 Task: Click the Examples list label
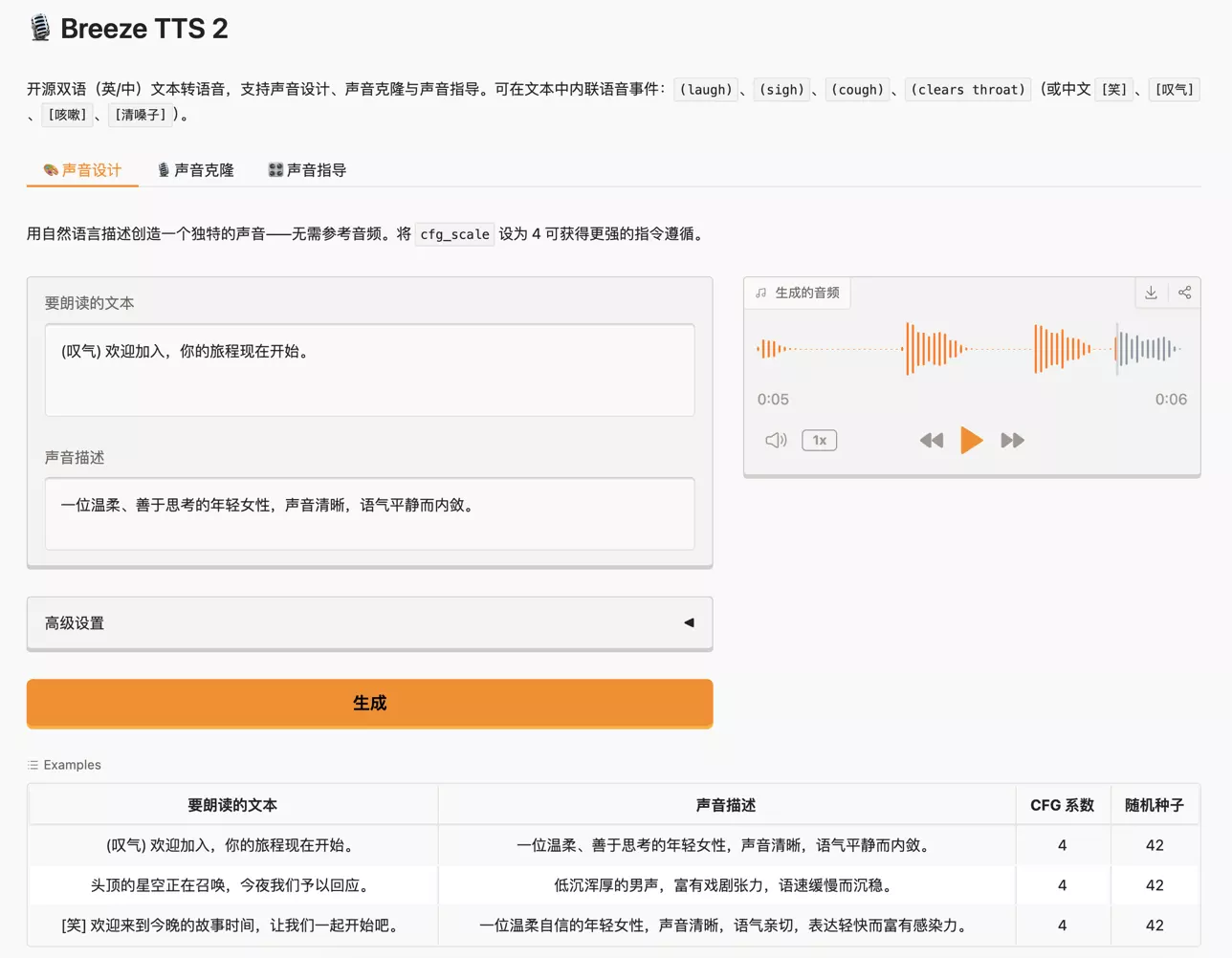(64, 765)
